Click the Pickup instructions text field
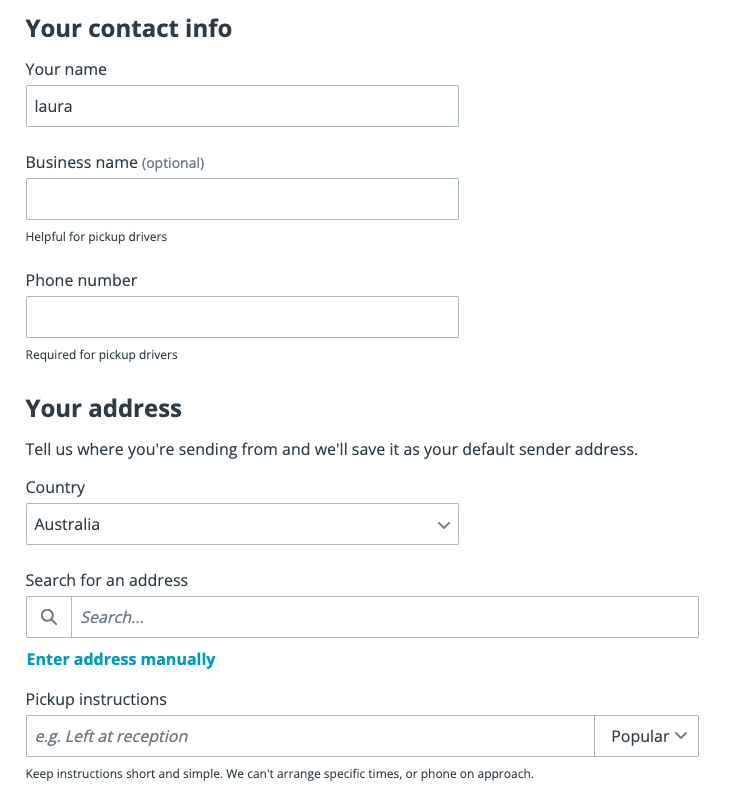The height and width of the screenshot is (812, 737). coord(310,736)
